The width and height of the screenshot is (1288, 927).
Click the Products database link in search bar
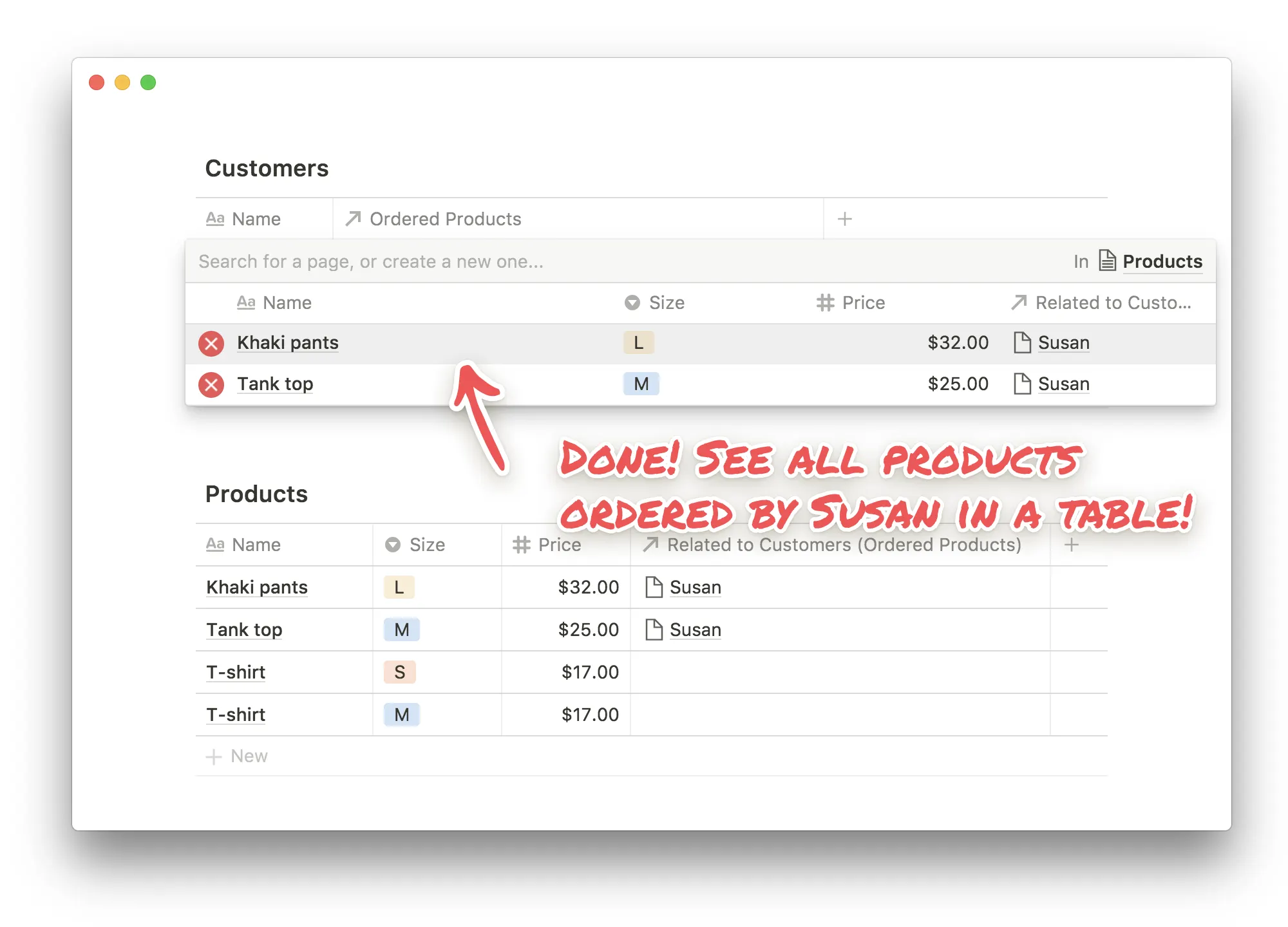pyautogui.click(x=1162, y=261)
